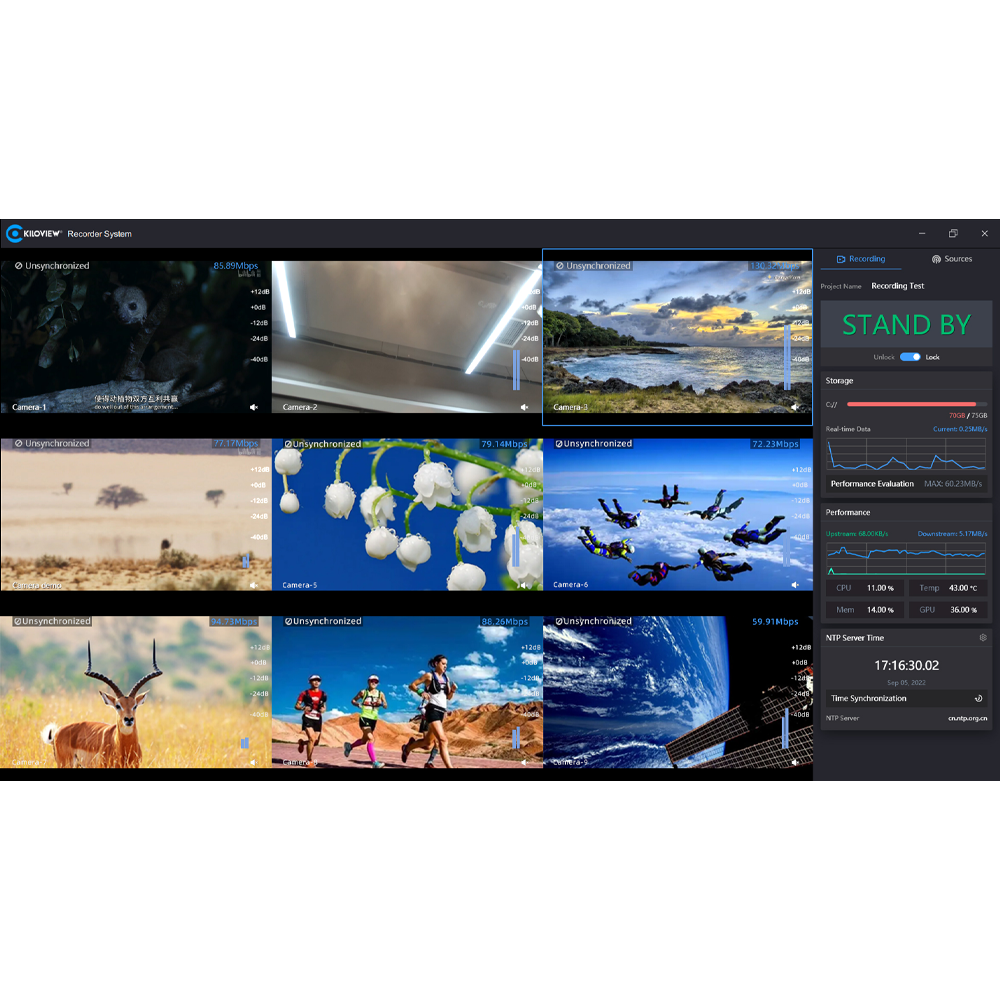Click the Performance Evaluation button

[x=872, y=484]
